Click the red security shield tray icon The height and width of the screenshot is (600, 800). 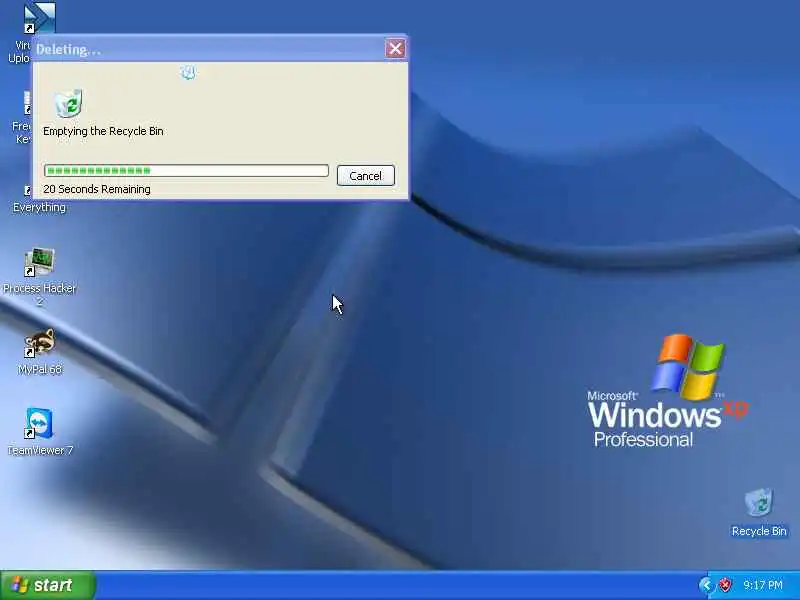pos(724,585)
